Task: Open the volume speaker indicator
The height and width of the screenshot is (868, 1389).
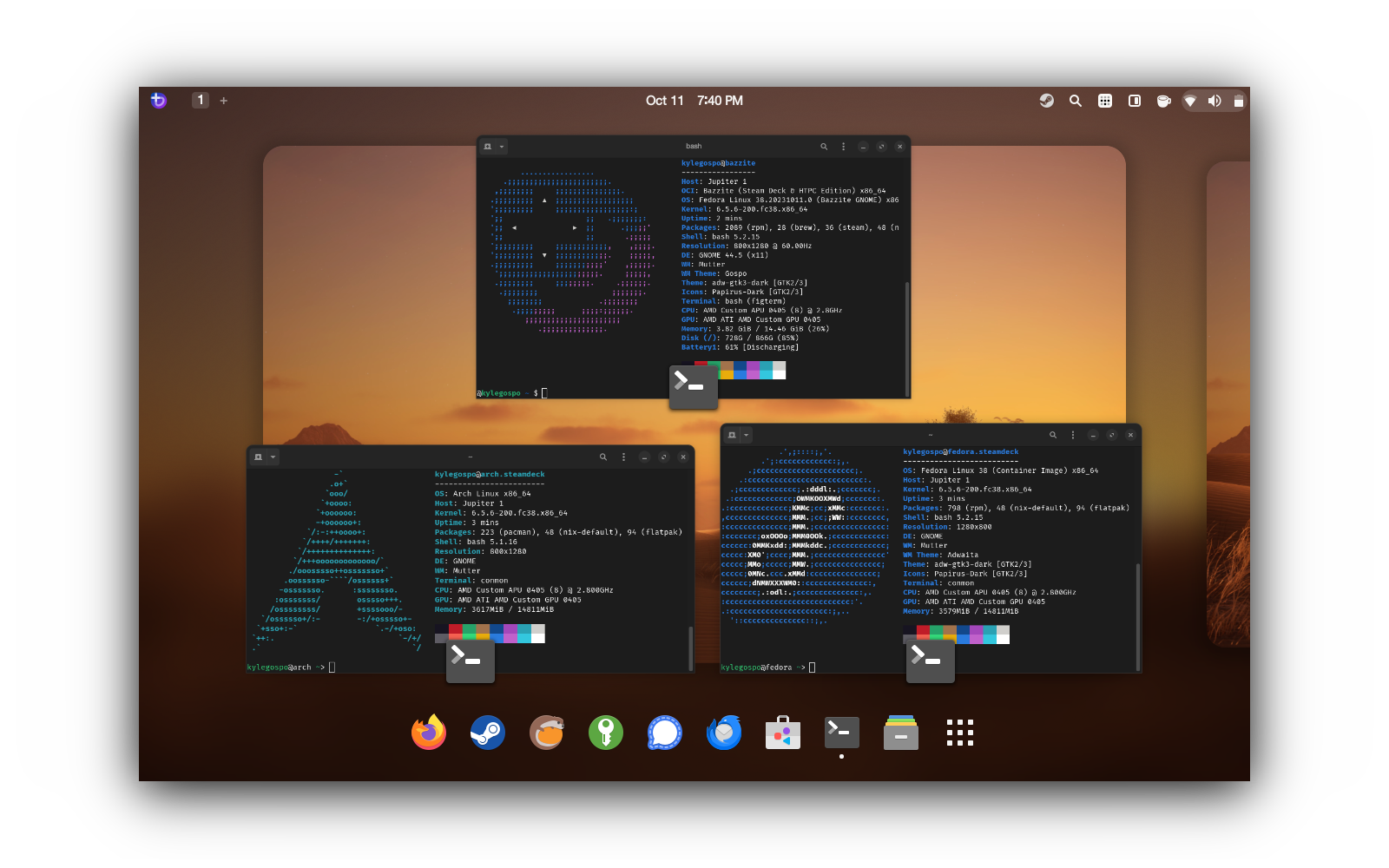Action: 1215,101
